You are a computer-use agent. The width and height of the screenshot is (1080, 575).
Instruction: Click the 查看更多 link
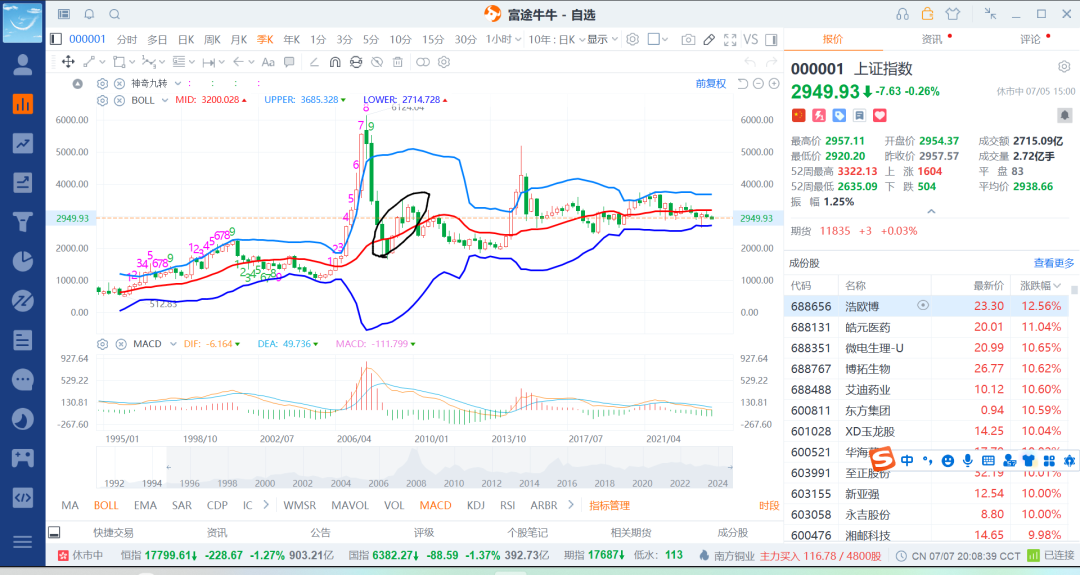point(1053,263)
